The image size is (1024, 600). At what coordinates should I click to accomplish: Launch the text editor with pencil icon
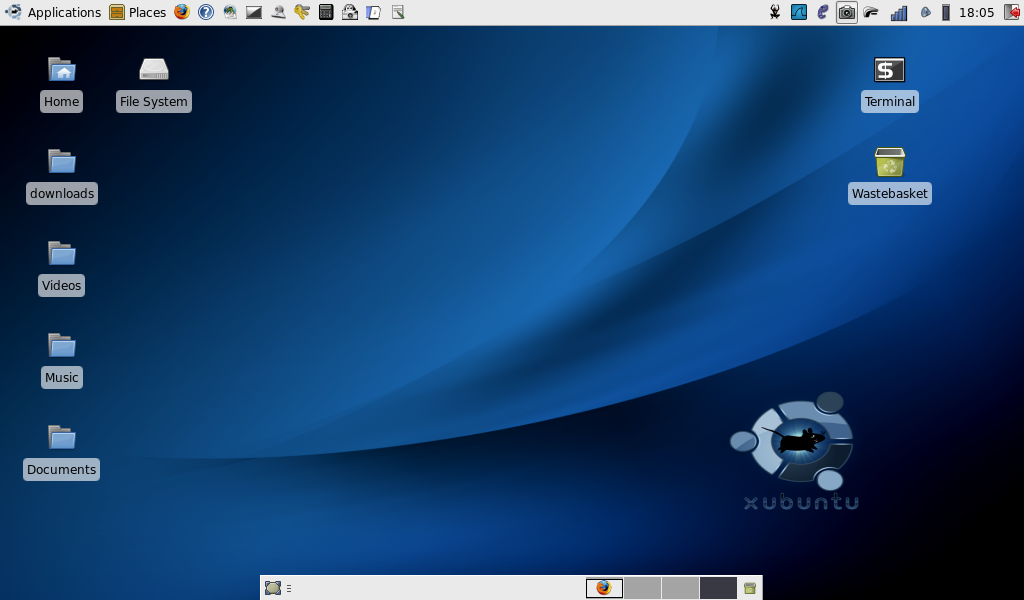[398, 12]
